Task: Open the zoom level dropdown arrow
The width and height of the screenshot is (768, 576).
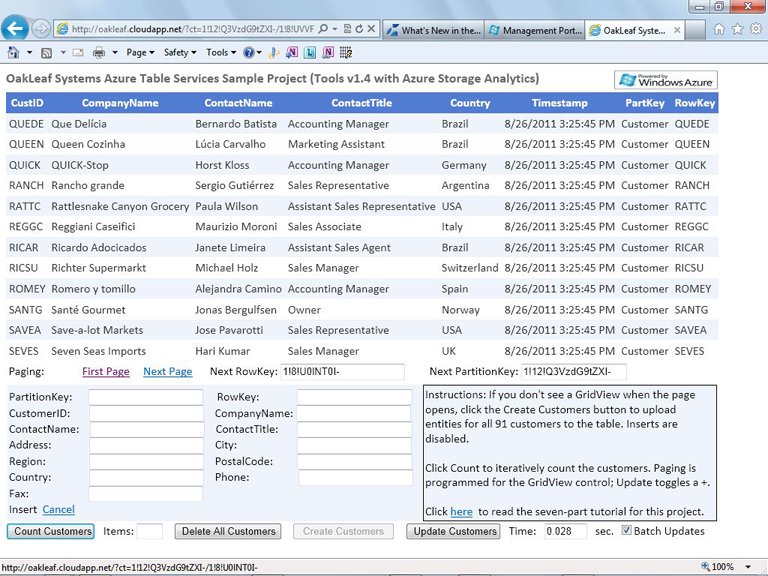Action: [748, 567]
